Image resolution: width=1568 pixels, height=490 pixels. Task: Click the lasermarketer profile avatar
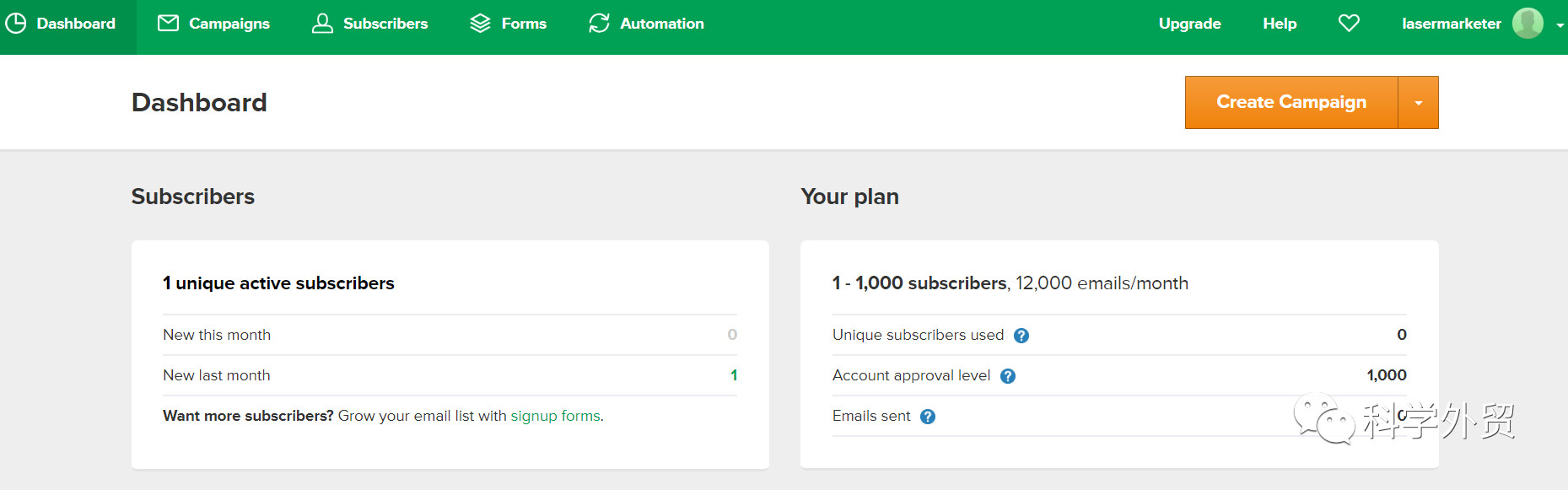pyautogui.click(x=1528, y=24)
